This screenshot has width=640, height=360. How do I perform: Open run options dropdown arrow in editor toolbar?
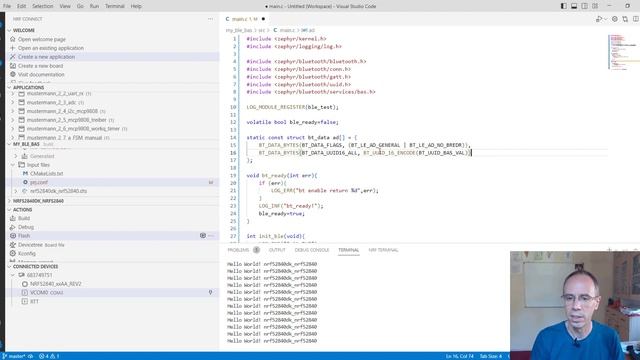[x=605, y=19]
